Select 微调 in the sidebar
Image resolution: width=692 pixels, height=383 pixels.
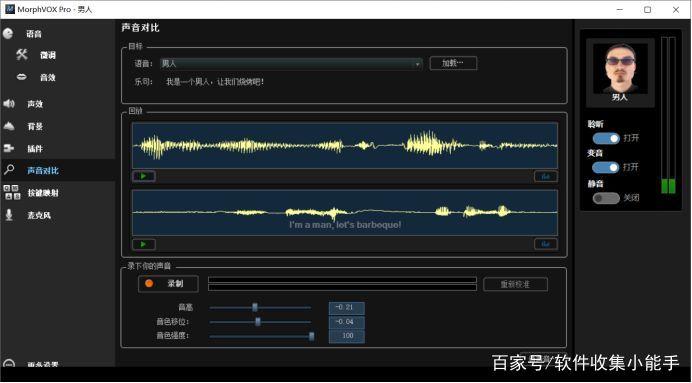pyautogui.click(x=48, y=55)
